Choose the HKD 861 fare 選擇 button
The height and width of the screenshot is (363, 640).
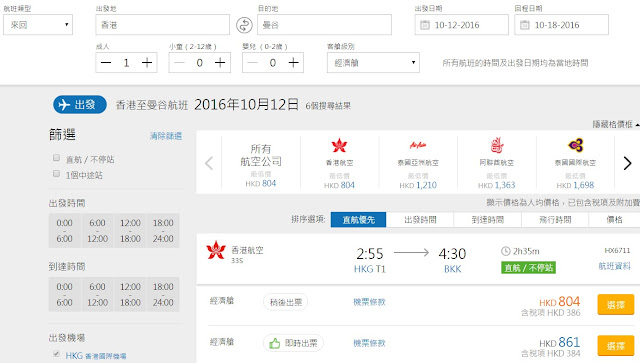click(616, 345)
